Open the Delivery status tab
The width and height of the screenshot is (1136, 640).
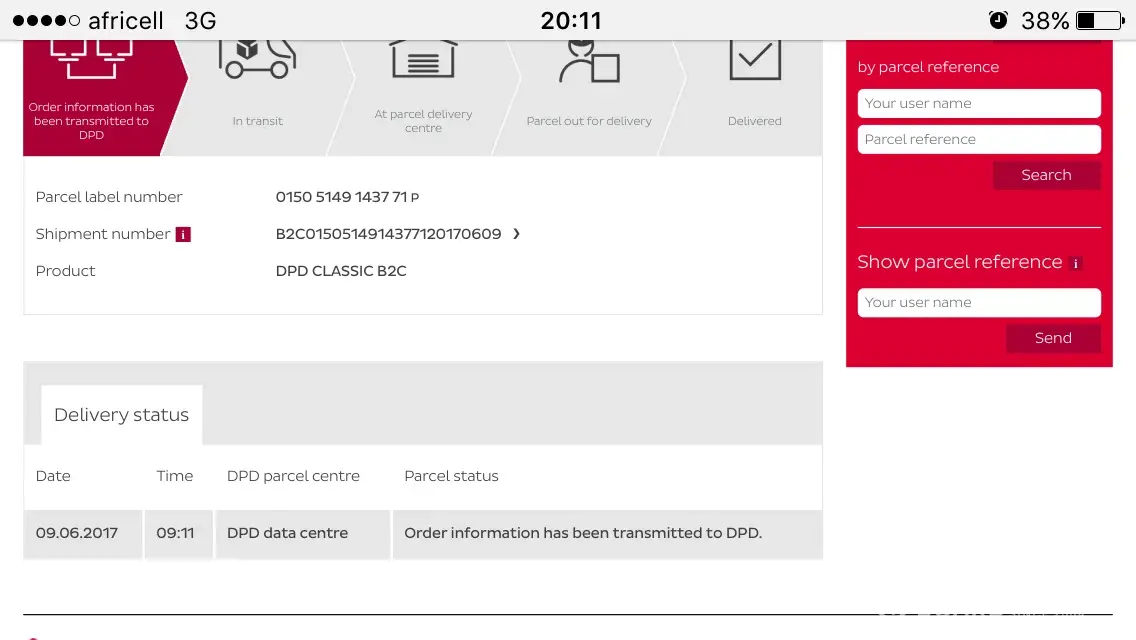(122, 415)
